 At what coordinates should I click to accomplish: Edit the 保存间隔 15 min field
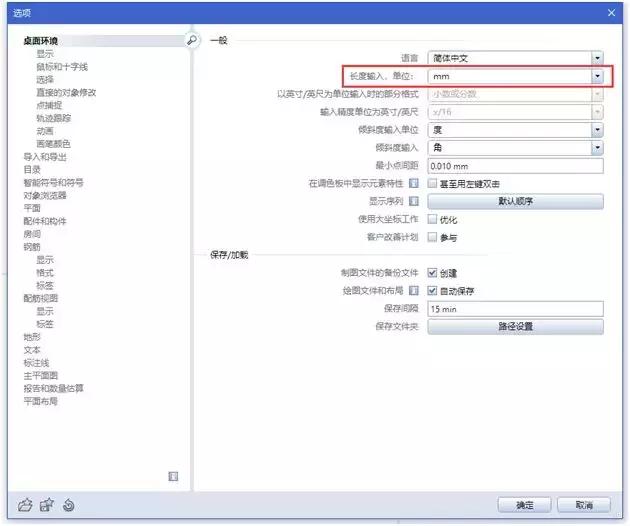tap(515, 309)
